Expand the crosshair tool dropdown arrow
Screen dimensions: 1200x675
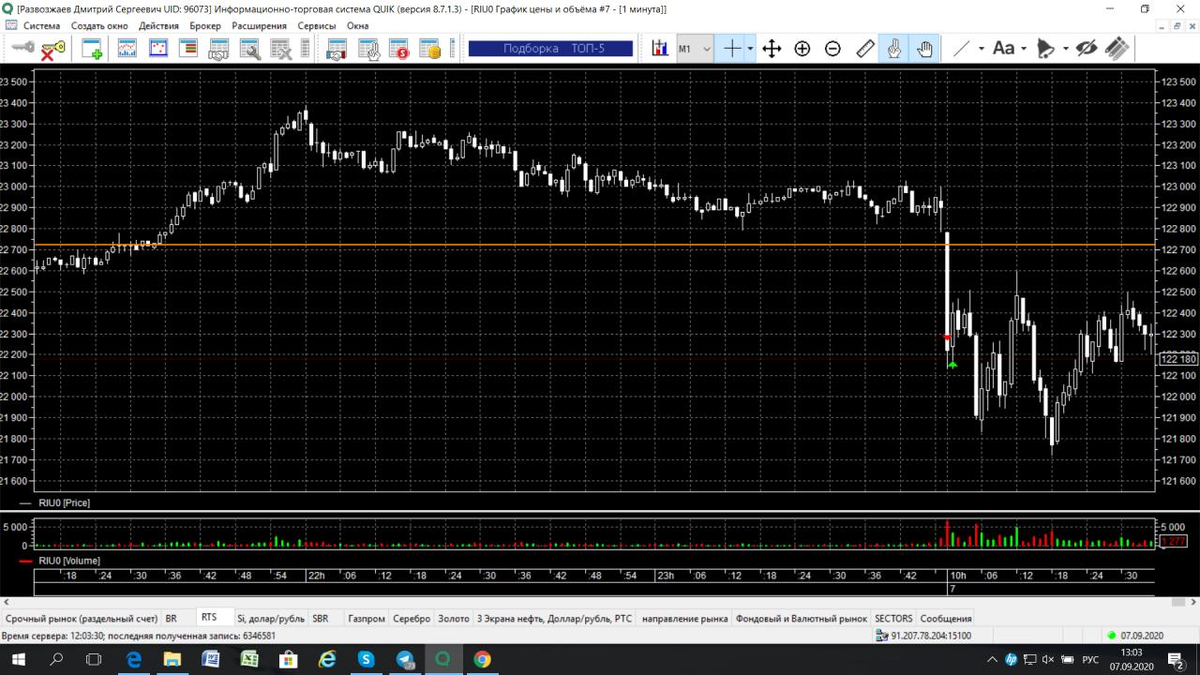tap(750, 48)
